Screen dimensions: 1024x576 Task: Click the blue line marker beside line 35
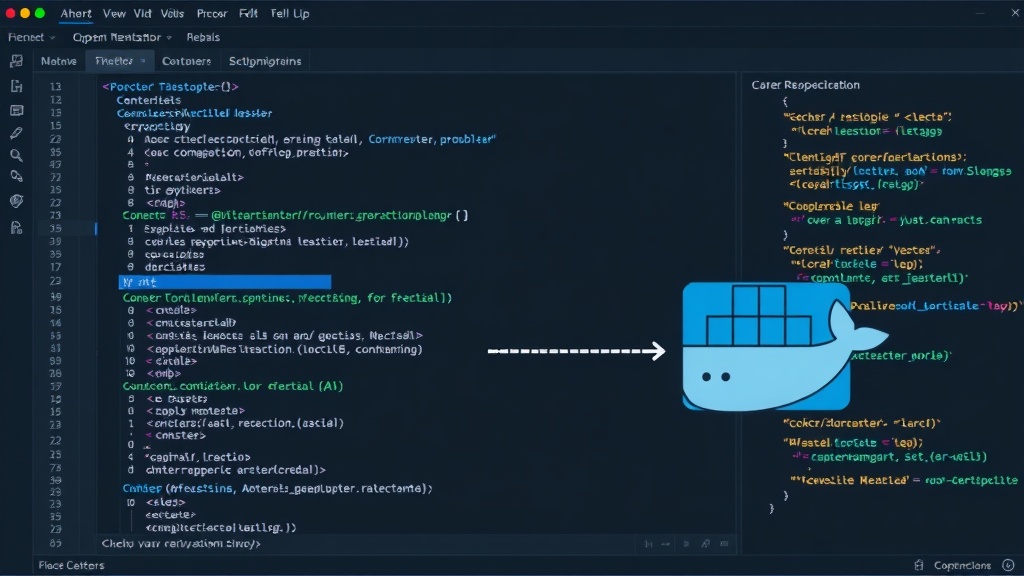pos(96,229)
